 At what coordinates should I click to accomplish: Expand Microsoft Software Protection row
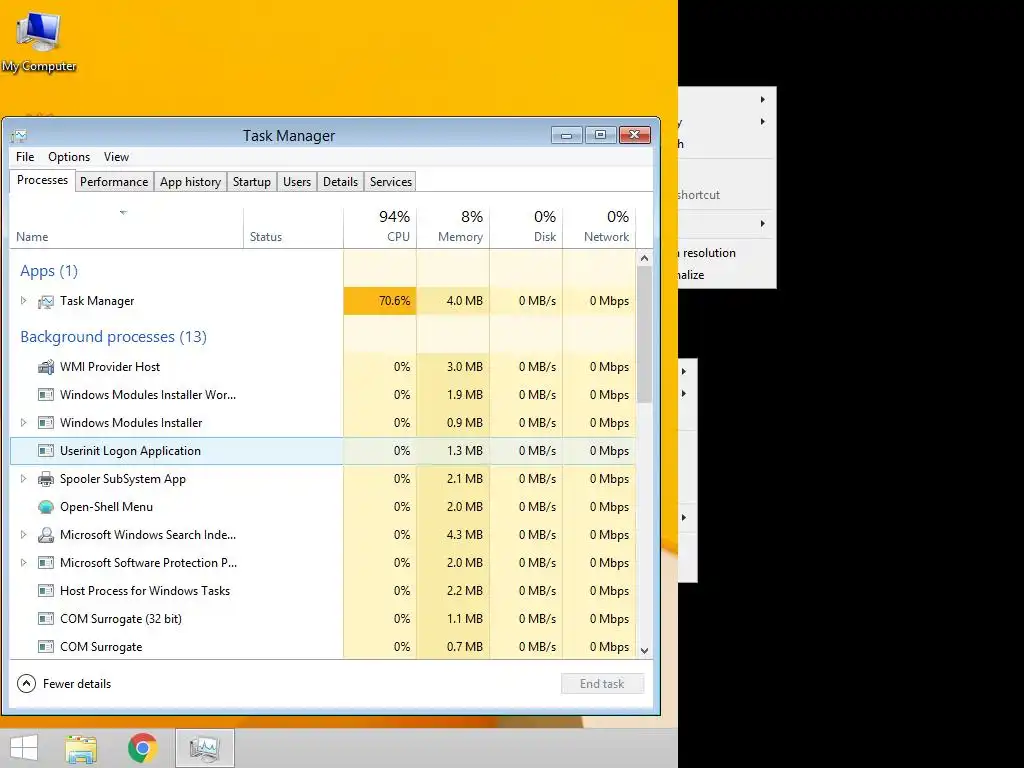(x=24, y=563)
